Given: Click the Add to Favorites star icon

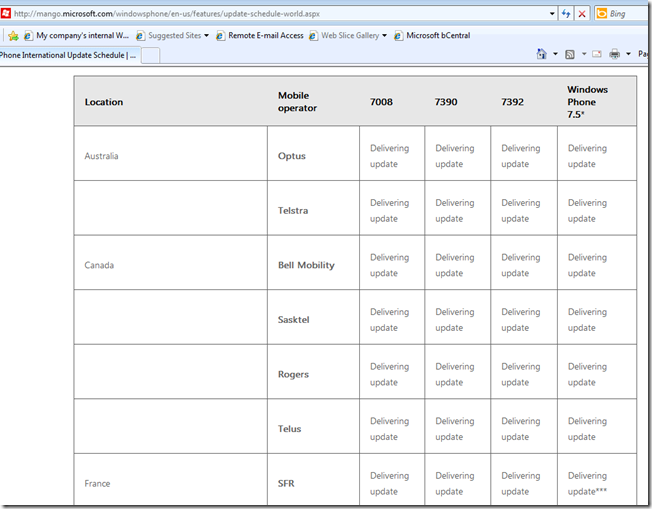Looking at the screenshot, I should click(x=12, y=35).
